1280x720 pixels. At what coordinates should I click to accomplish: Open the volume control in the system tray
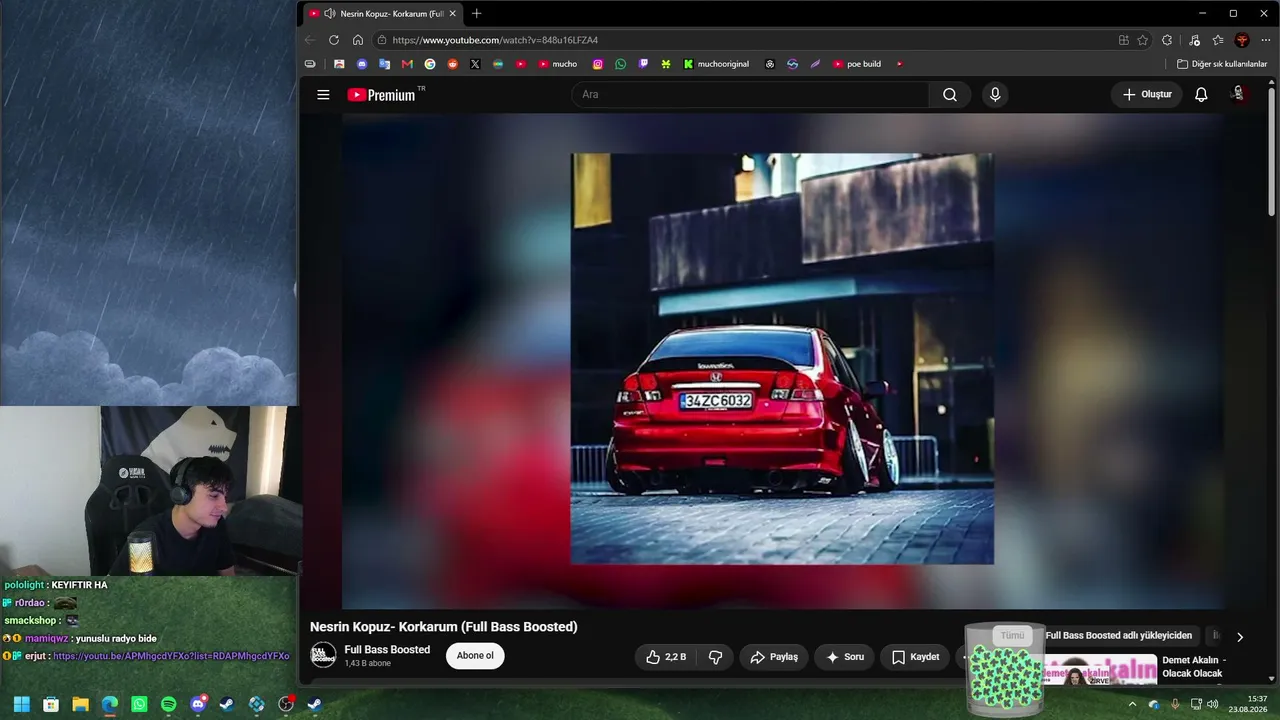click(1212, 704)
